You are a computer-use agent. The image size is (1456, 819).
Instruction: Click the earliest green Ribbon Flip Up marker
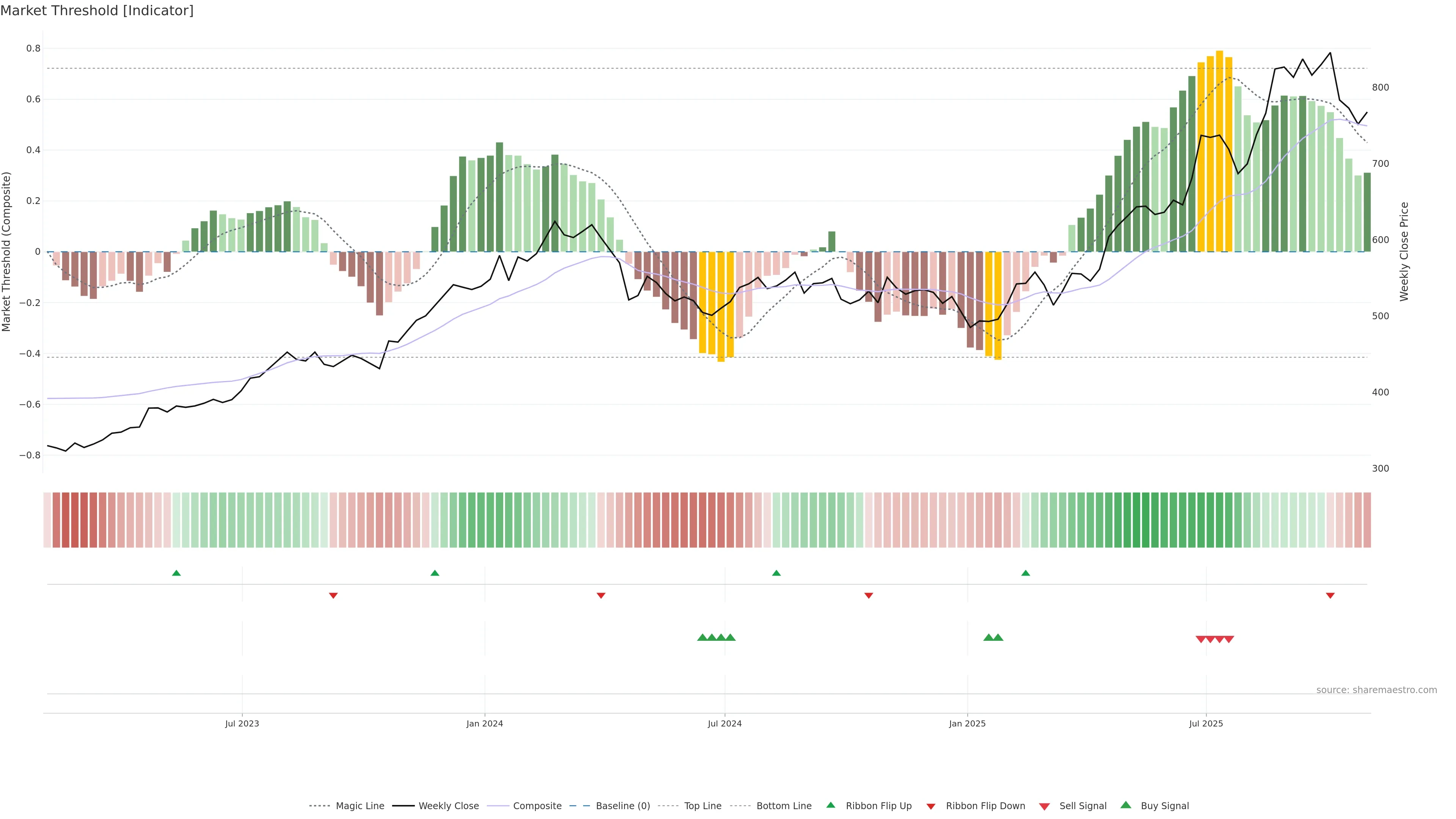pyautogui.click(x=176, y=573)
